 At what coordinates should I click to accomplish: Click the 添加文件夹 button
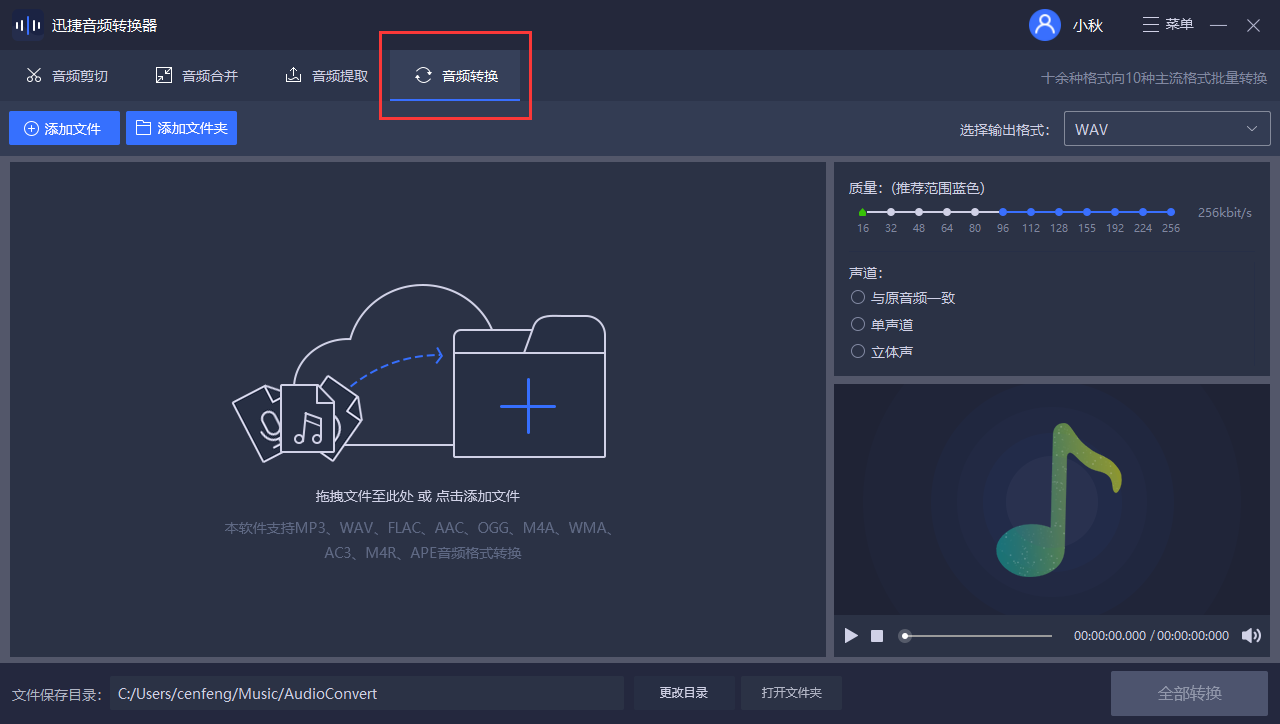point(181,128)
